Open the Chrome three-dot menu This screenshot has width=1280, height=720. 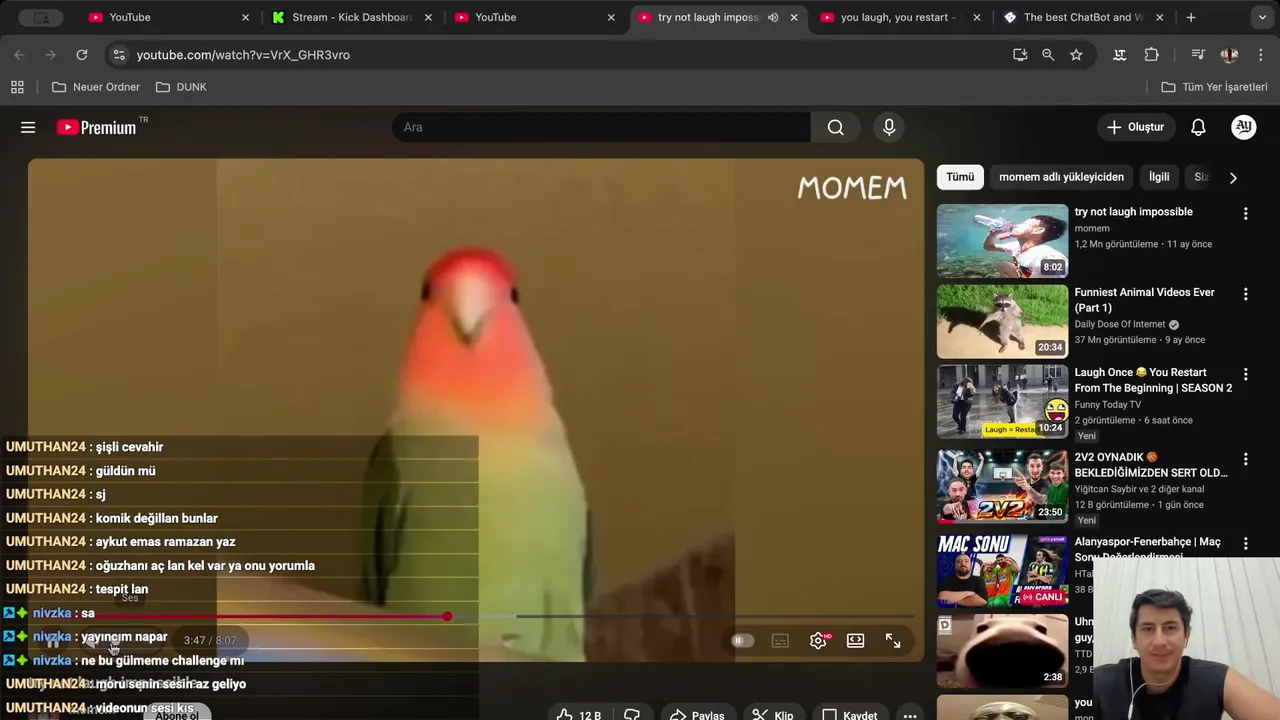[x=1261, y=55]
